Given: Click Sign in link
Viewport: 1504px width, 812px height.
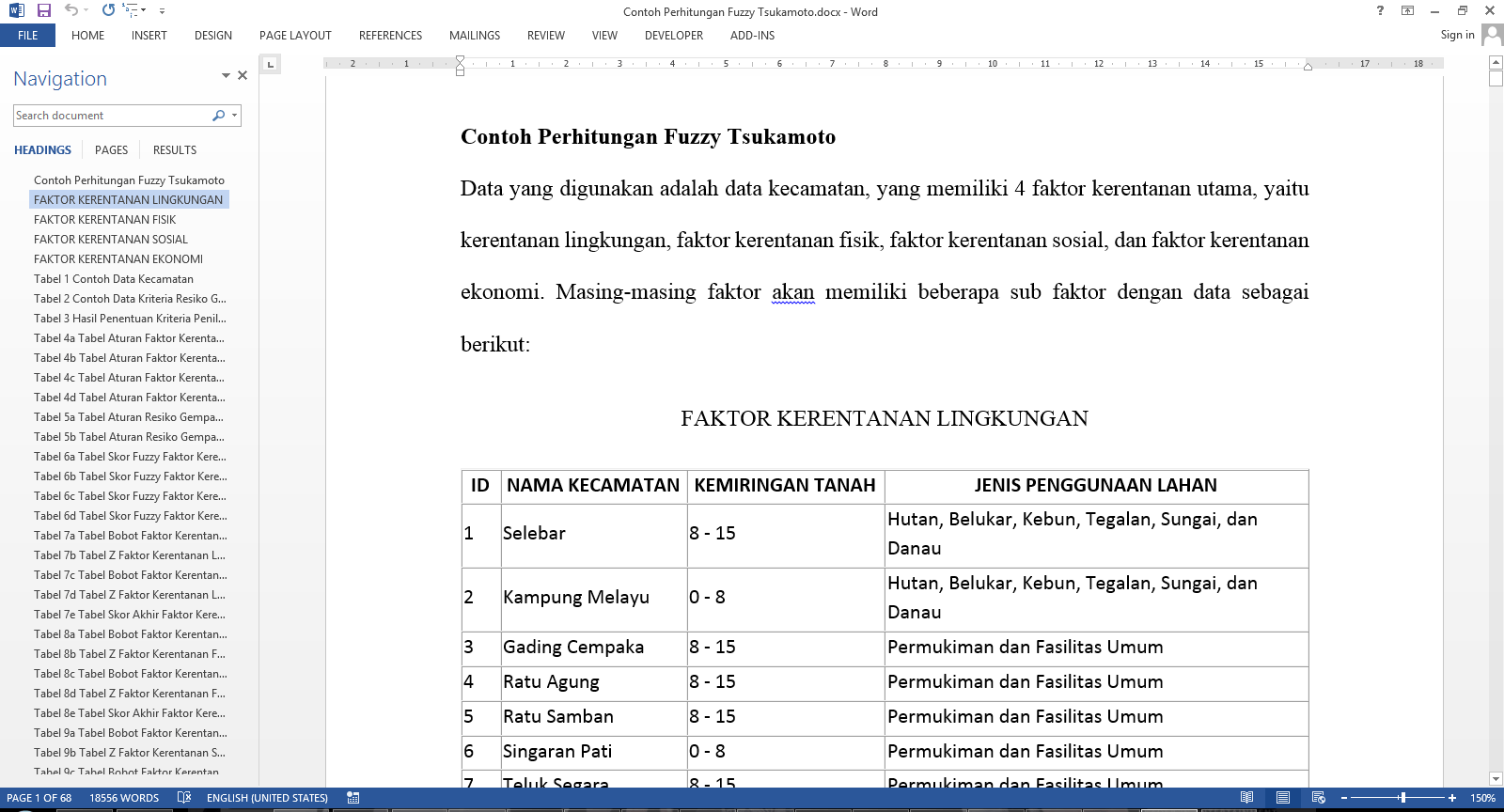Looking at the screenshot, I should click(x=1456, y=35).
